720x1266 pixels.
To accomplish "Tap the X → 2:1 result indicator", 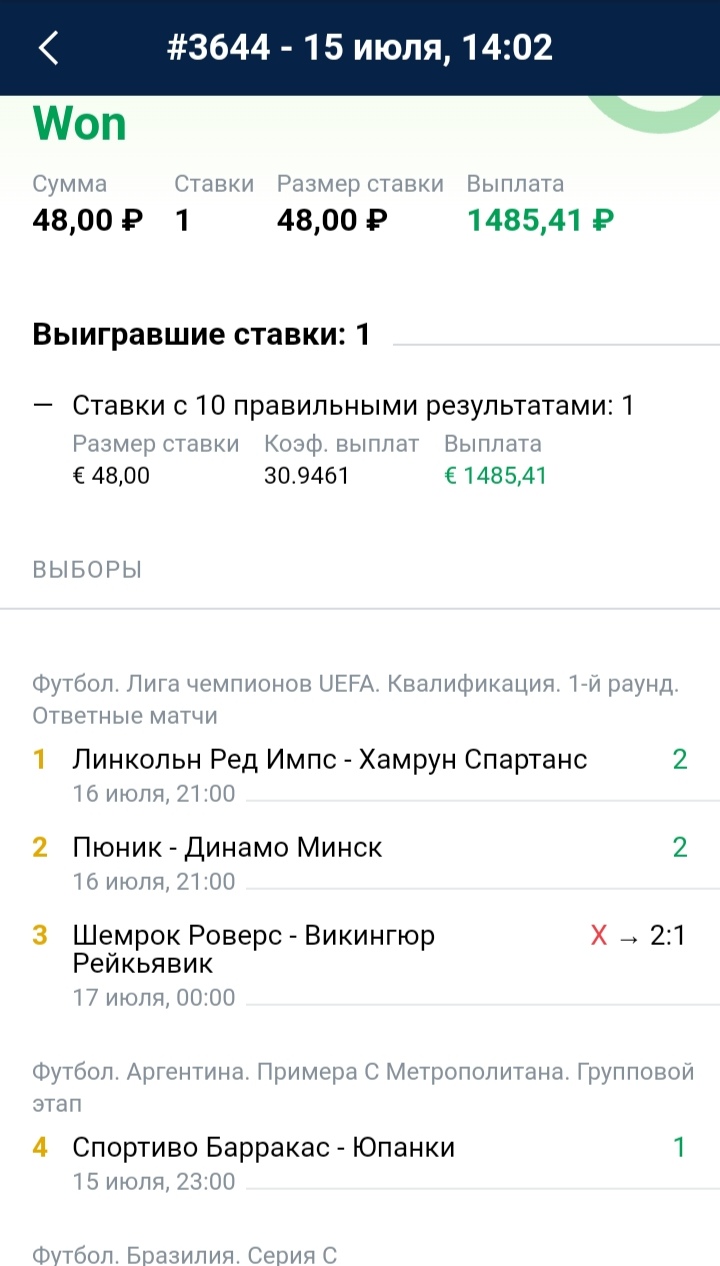I will click(x=638, y=937).
